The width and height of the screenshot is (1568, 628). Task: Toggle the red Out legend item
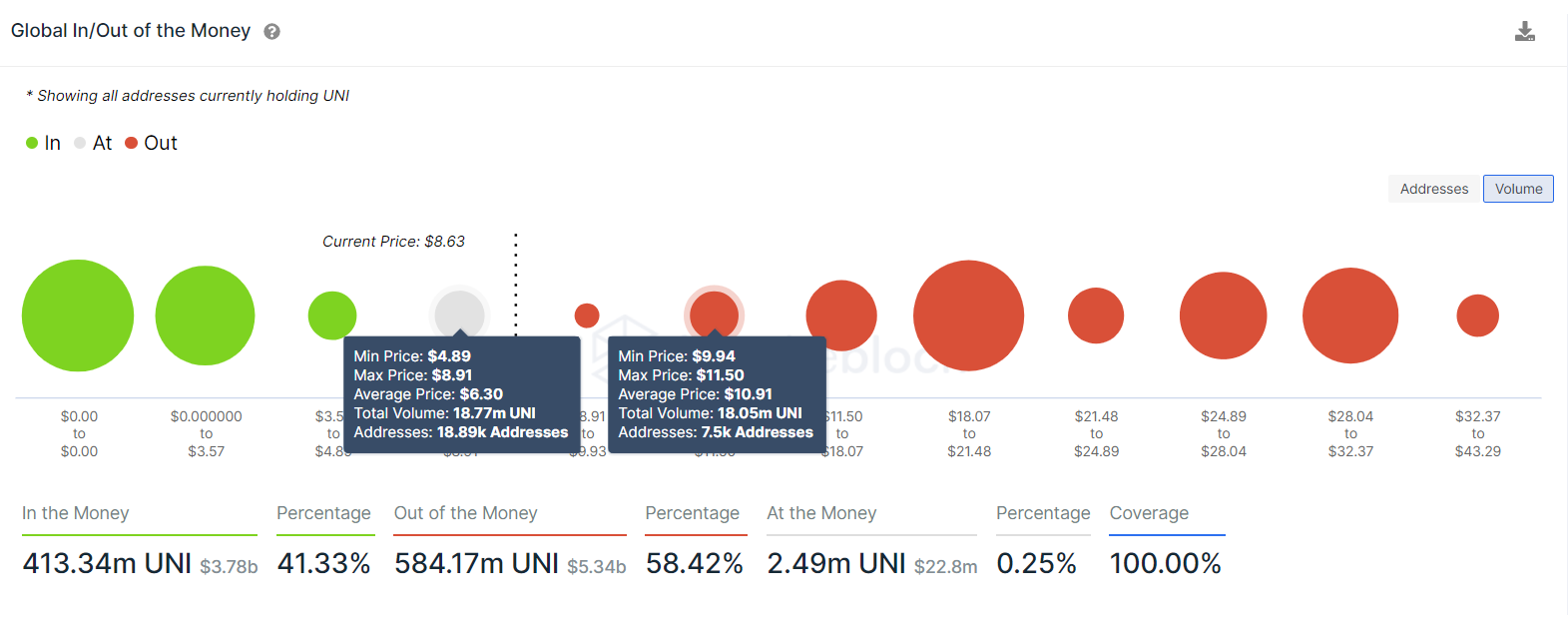(151, 143)
